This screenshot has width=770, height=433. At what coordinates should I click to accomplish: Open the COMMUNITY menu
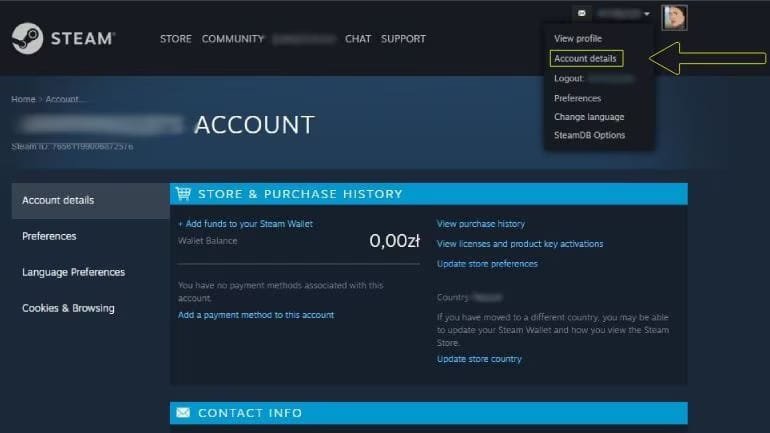pyautogui.click(x=232, y=39)
